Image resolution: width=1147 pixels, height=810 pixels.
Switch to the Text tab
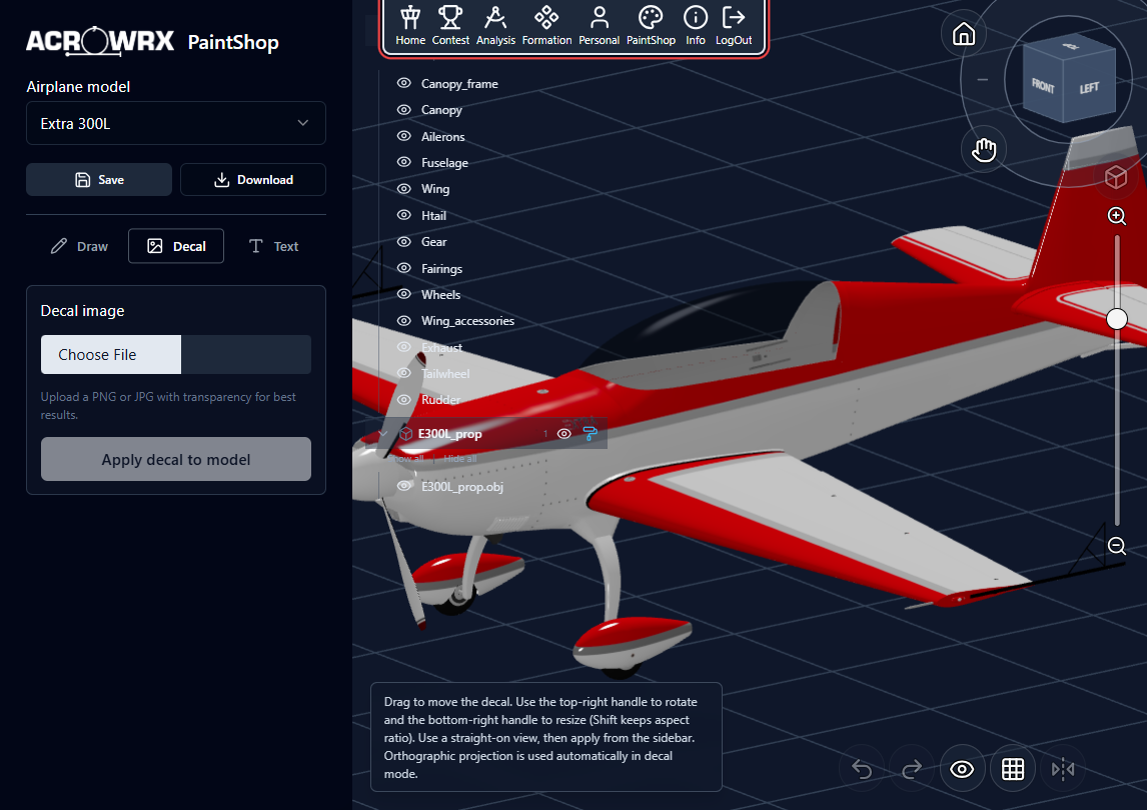274,246
